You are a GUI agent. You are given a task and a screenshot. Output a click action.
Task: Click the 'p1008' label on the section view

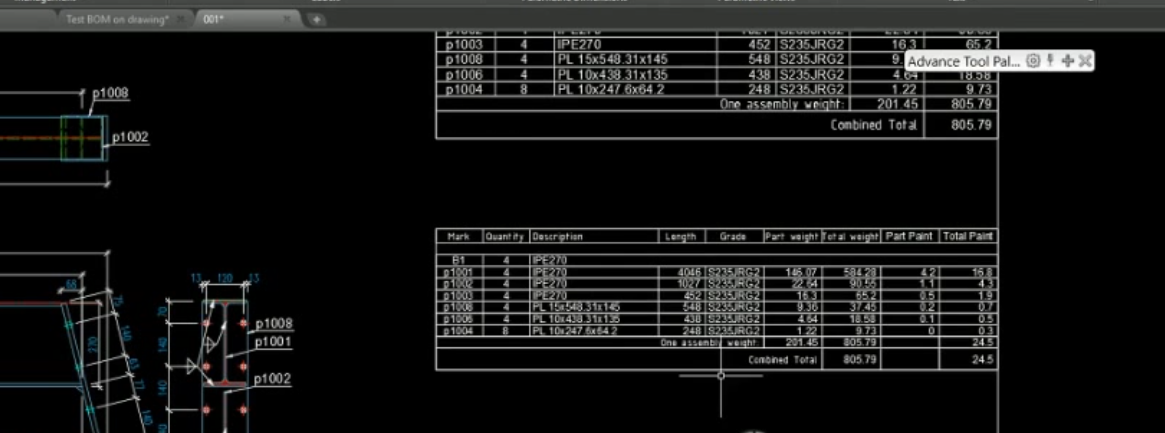point(274,324)
